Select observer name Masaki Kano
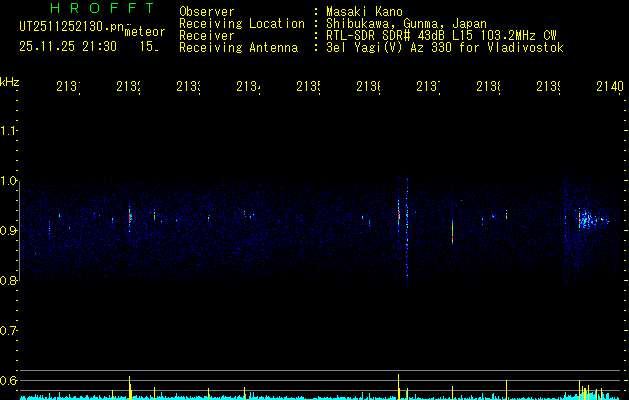 tap(364, 12)
